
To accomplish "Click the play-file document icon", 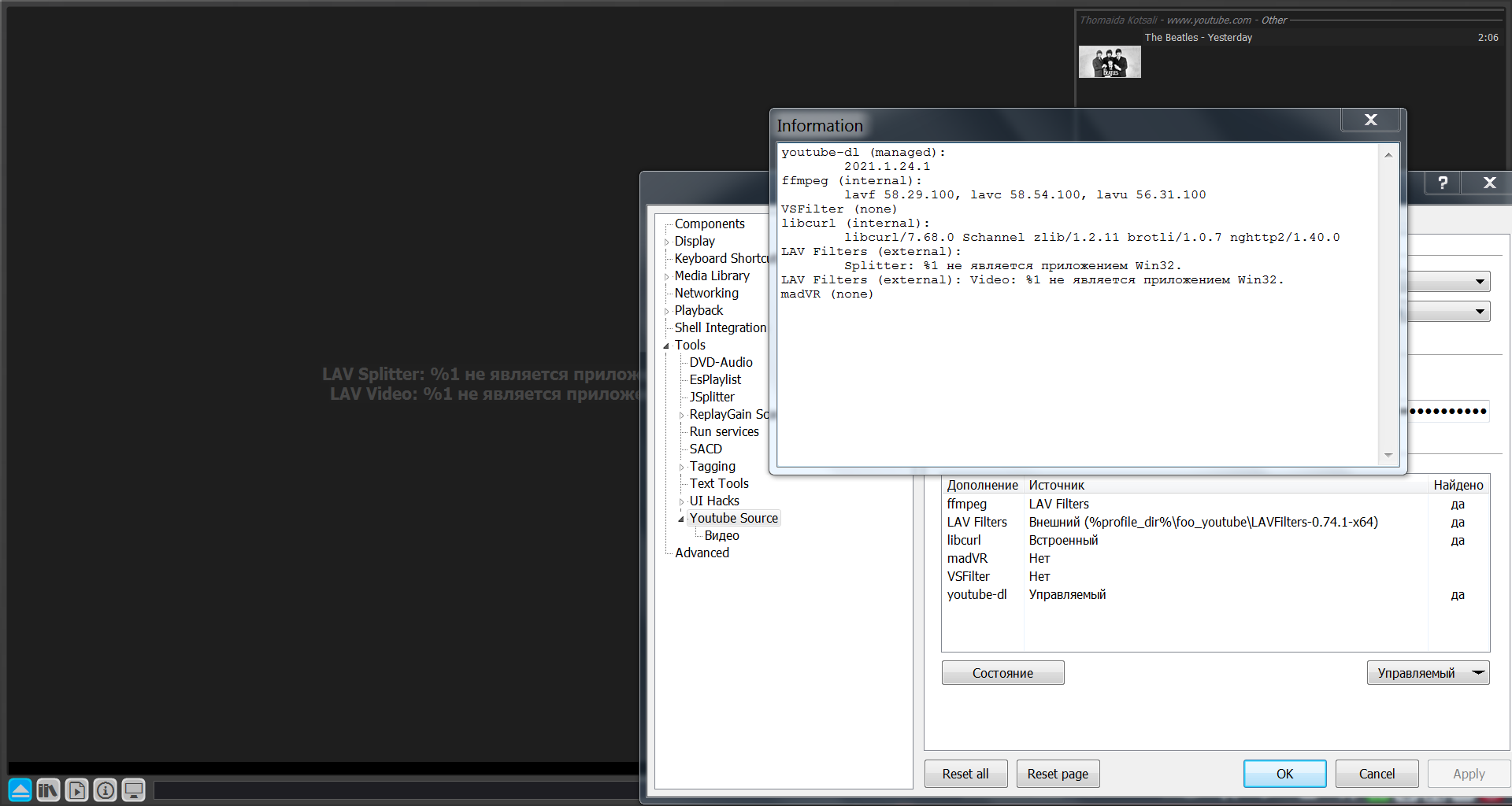I will click(x=76, y=789).
